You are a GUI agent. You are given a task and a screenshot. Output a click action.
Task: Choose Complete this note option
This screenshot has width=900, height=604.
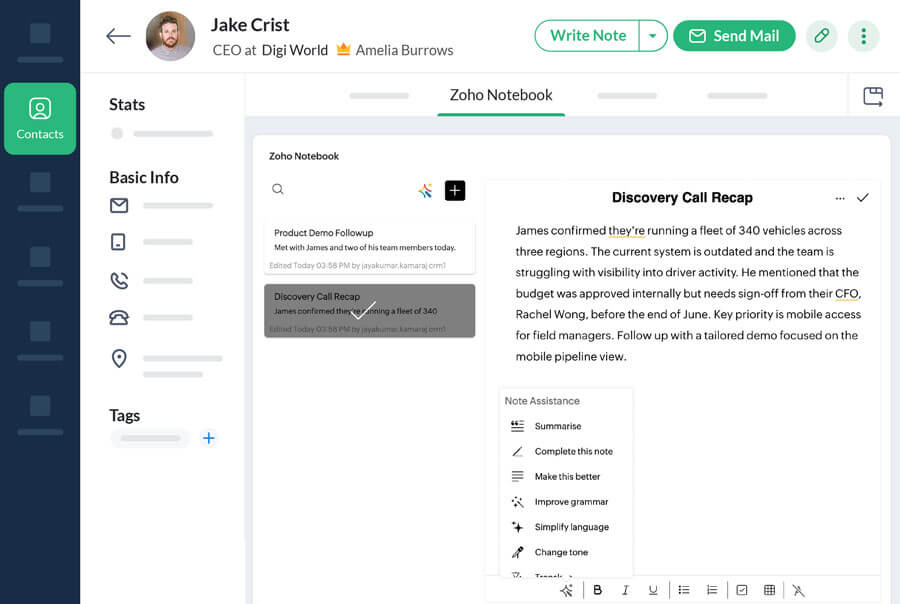pos(565,451)
